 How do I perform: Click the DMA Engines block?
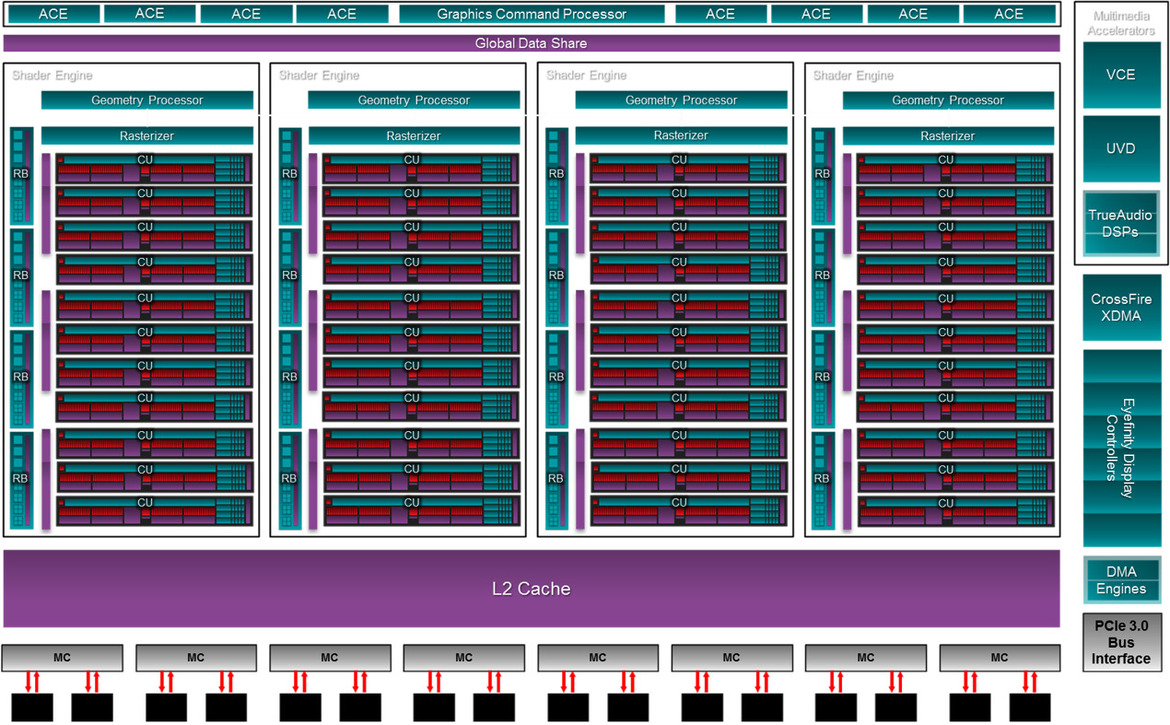point(1121,580)
